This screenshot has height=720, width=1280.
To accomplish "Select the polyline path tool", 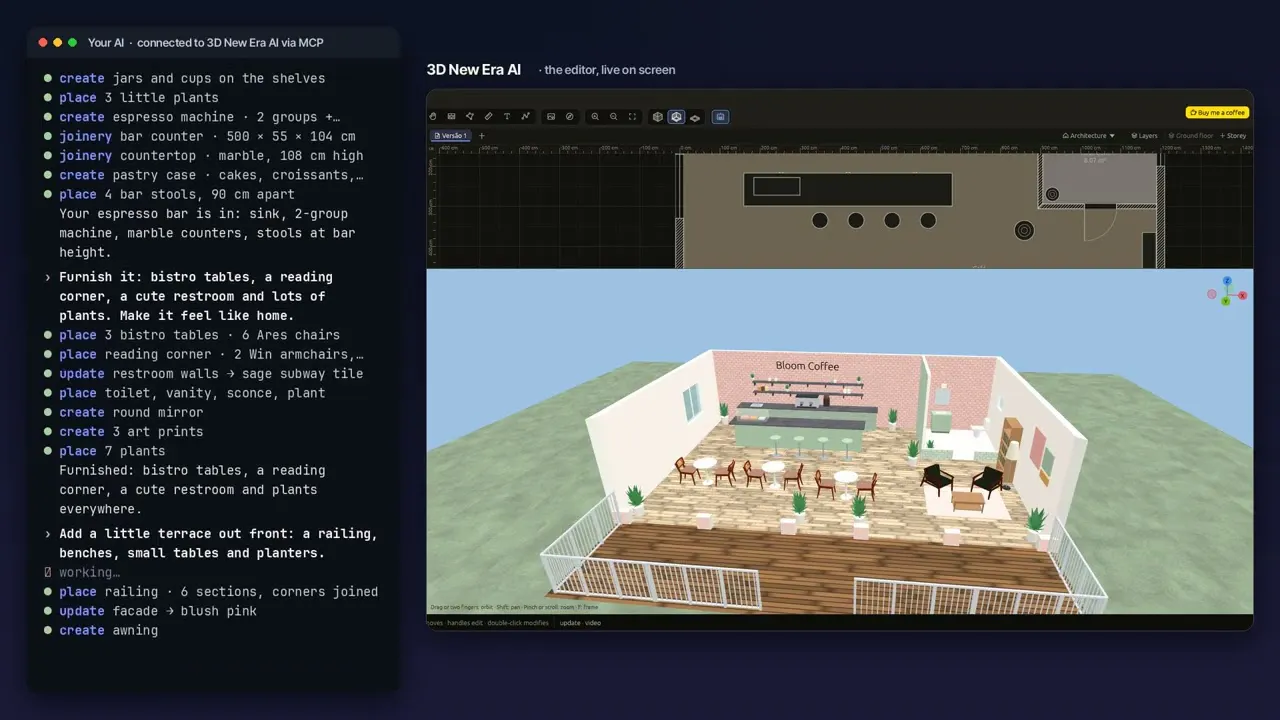I will coord(525,116).
